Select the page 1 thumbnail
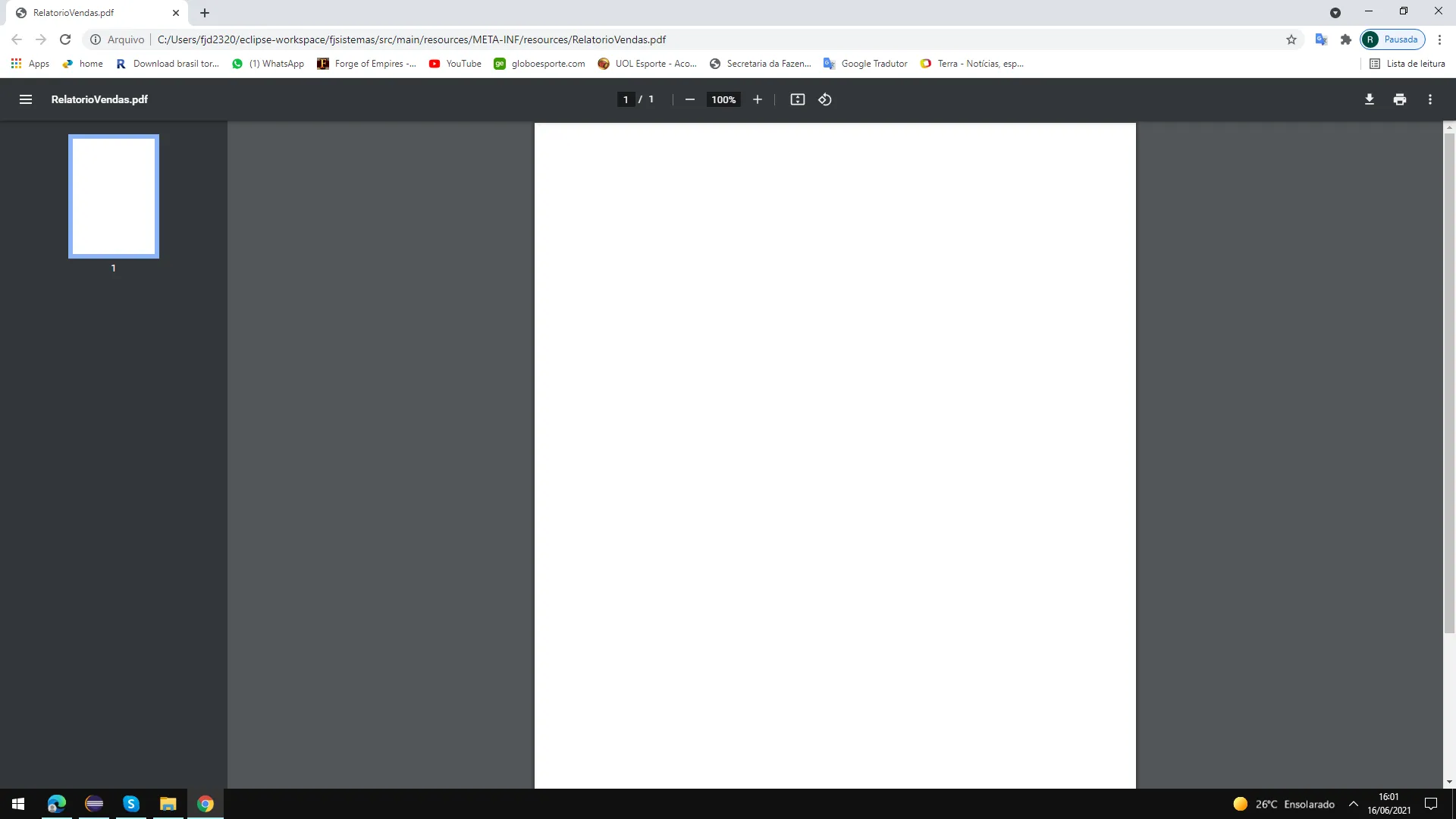This screenshot has width=1456, height=819. tap(114, 196)
